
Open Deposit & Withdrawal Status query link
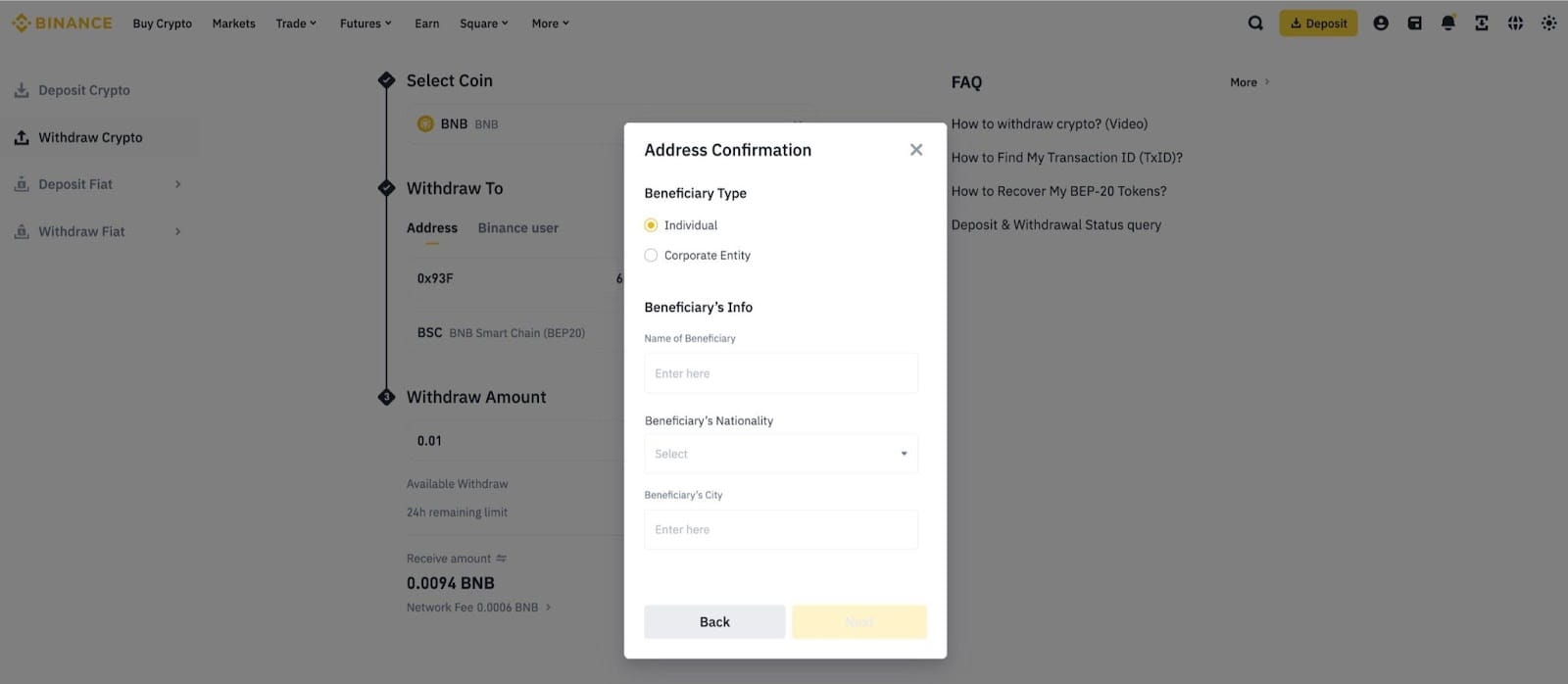(x=1056, y=224)
